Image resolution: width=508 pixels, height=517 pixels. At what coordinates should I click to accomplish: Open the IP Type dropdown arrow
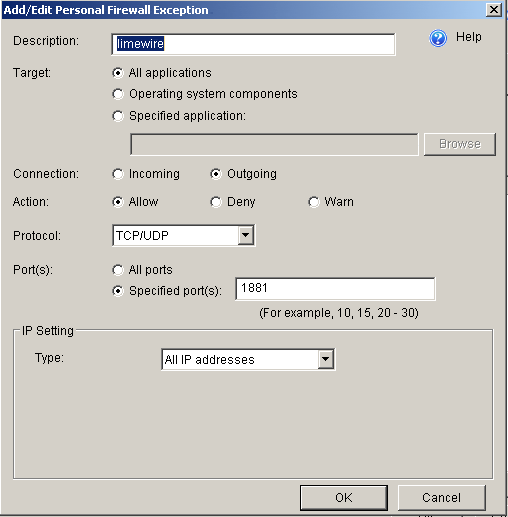pyautogui.click(x=326, y=359)
